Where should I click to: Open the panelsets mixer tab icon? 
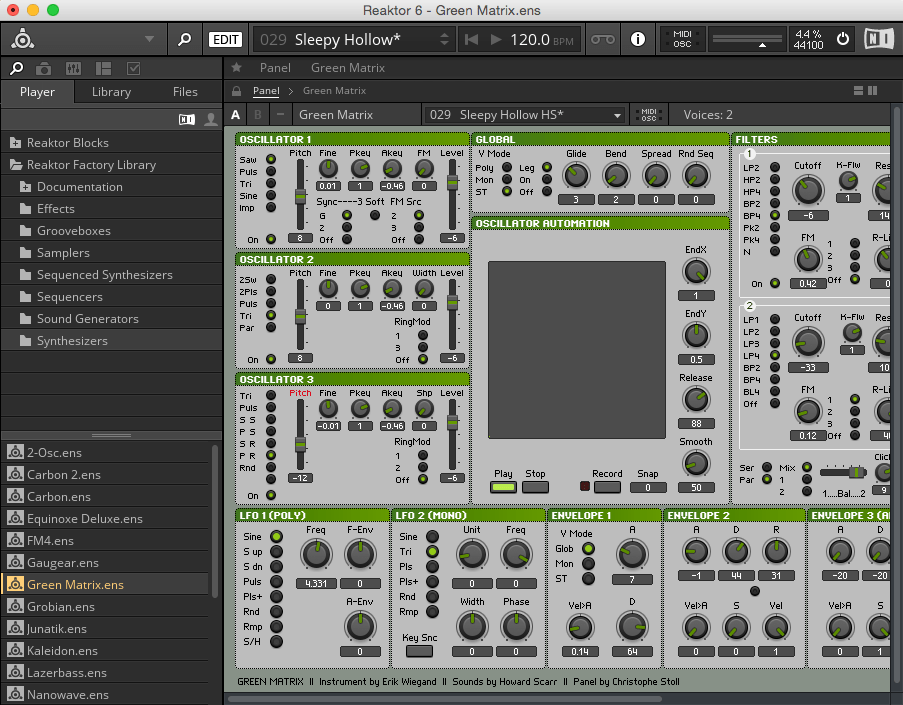coord(73,69)
